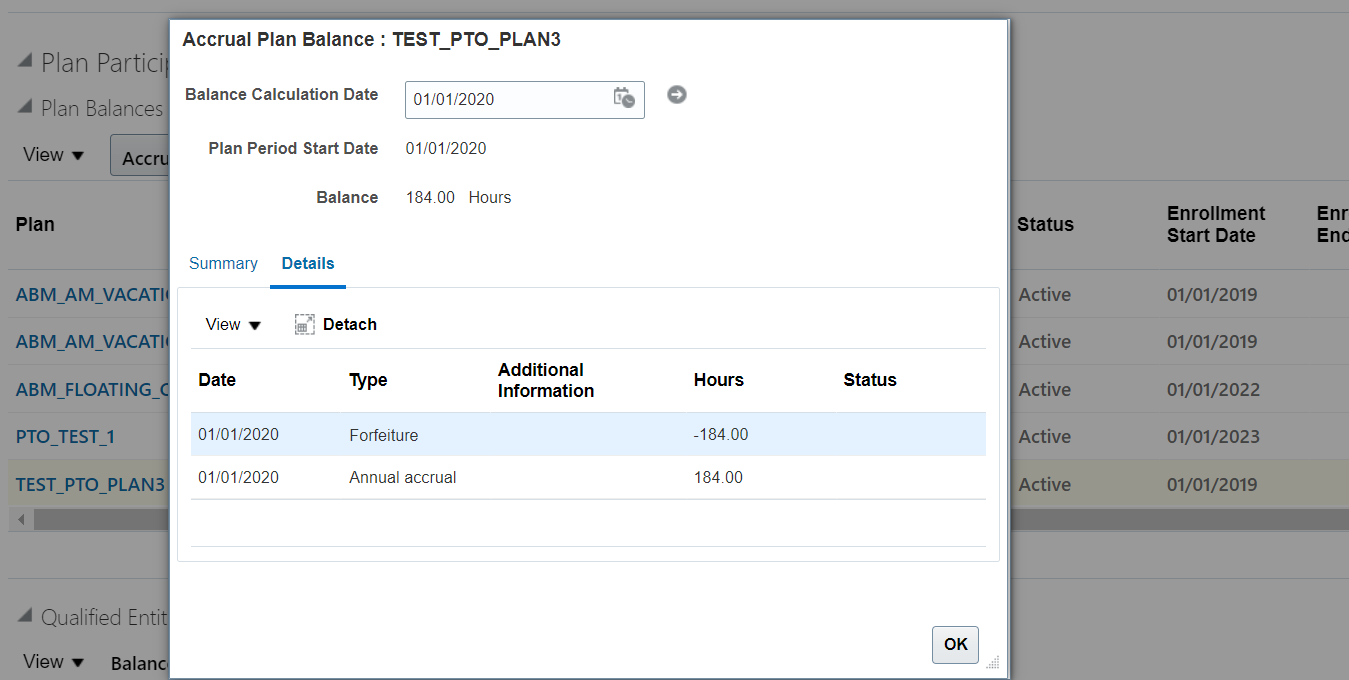The image size is (1349, 680).
Task: Collapse the Plan Participation section
Action: click(26, 63)
